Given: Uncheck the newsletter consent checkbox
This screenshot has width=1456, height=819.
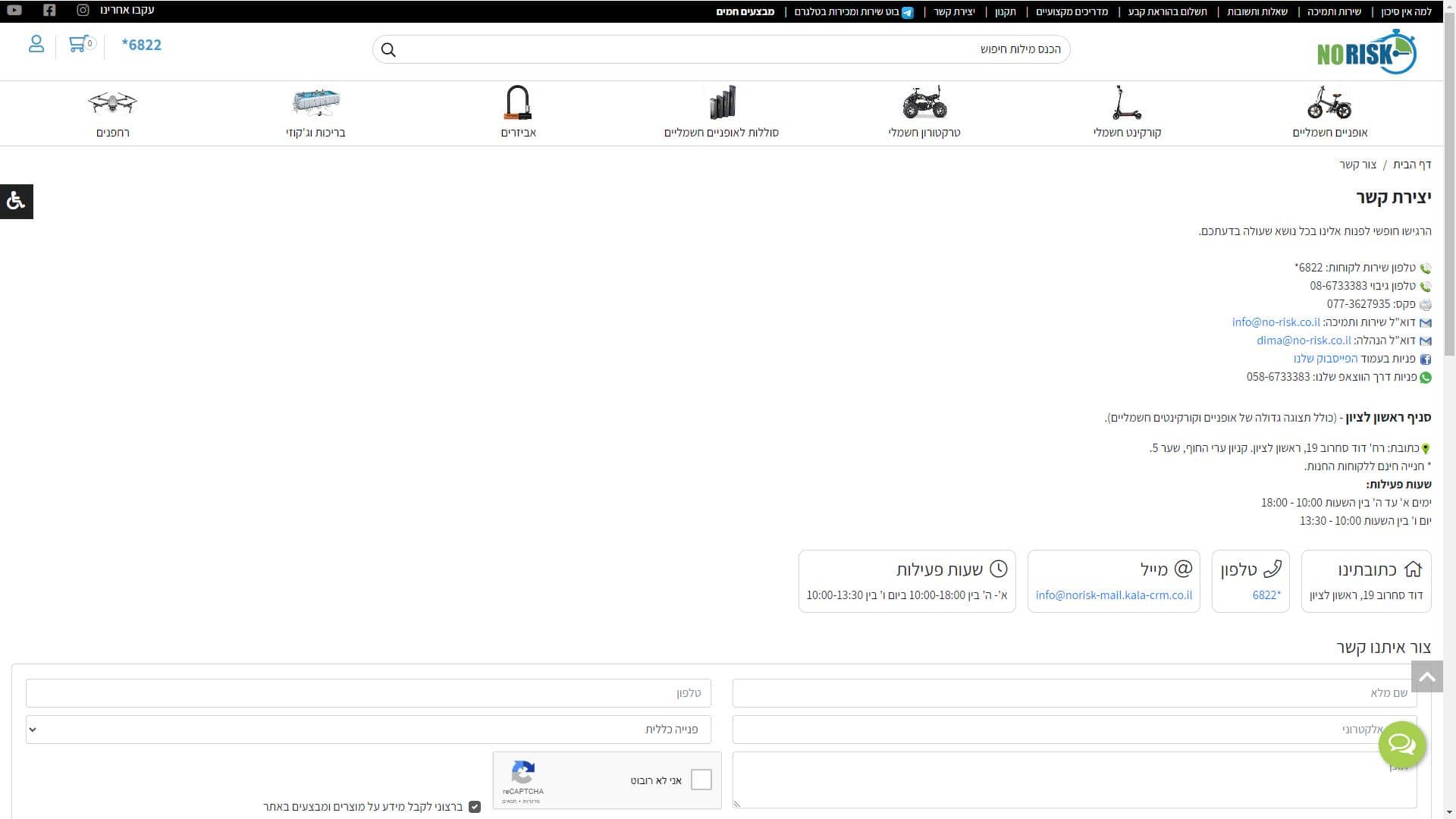Looking at the screenshot, I should click(475, 807).
